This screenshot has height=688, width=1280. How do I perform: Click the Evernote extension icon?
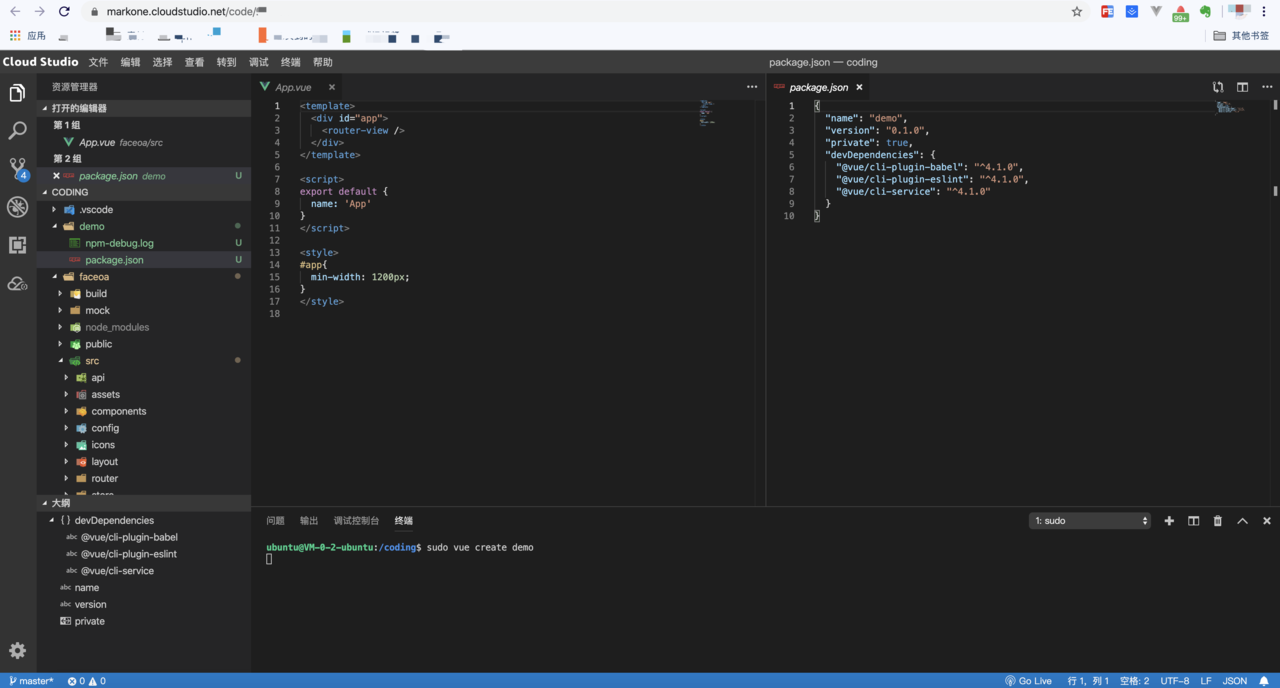1205,12
